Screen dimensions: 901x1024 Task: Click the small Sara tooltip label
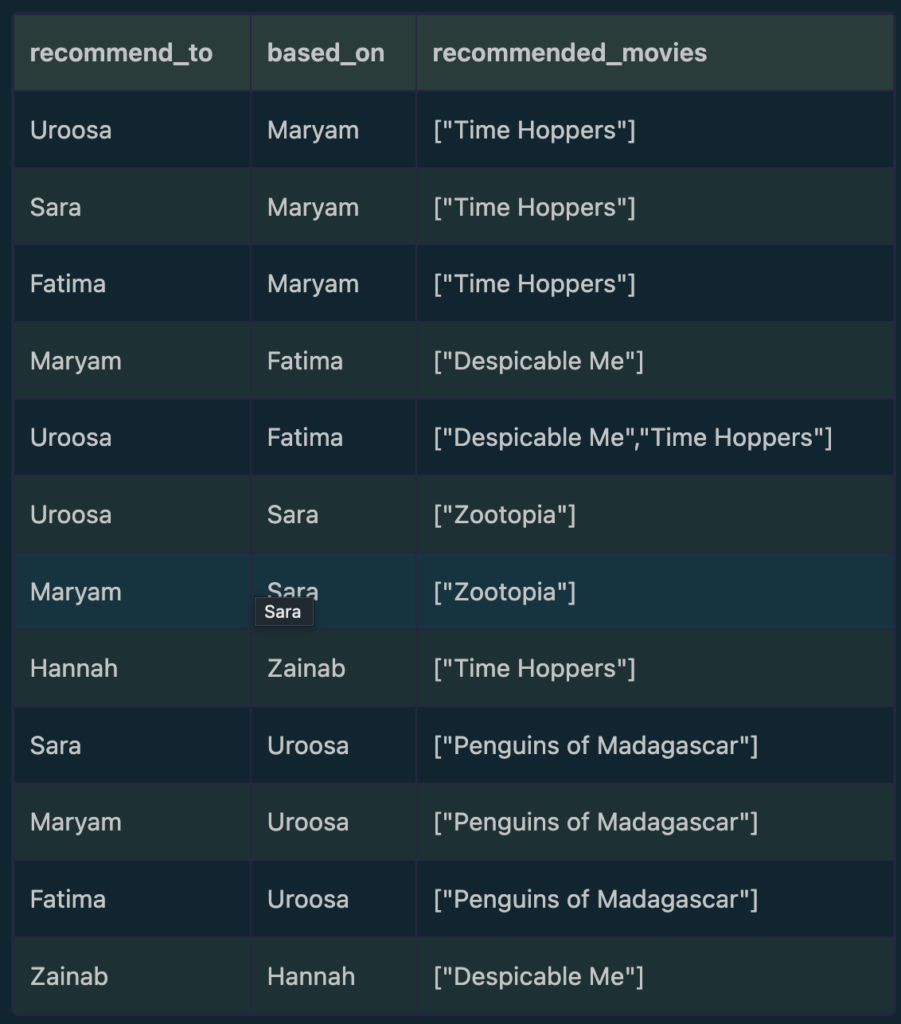click(283, 612)
